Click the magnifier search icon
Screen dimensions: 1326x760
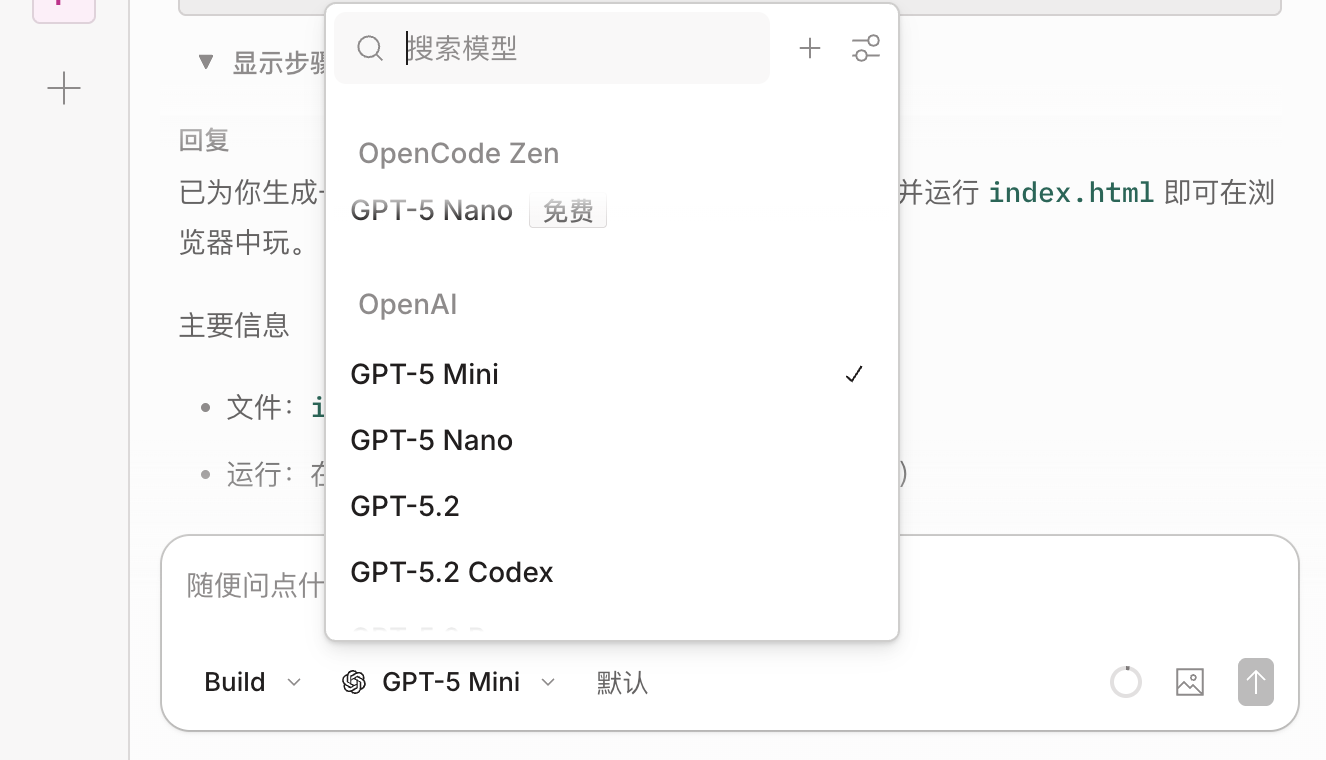(370, 48)
